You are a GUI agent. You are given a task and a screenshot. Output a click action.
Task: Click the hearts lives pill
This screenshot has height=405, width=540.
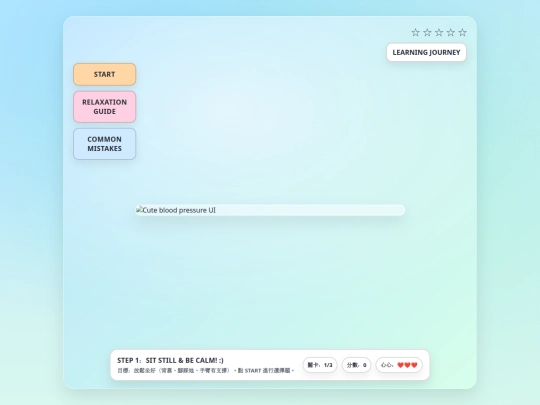[x=399, y=365]
